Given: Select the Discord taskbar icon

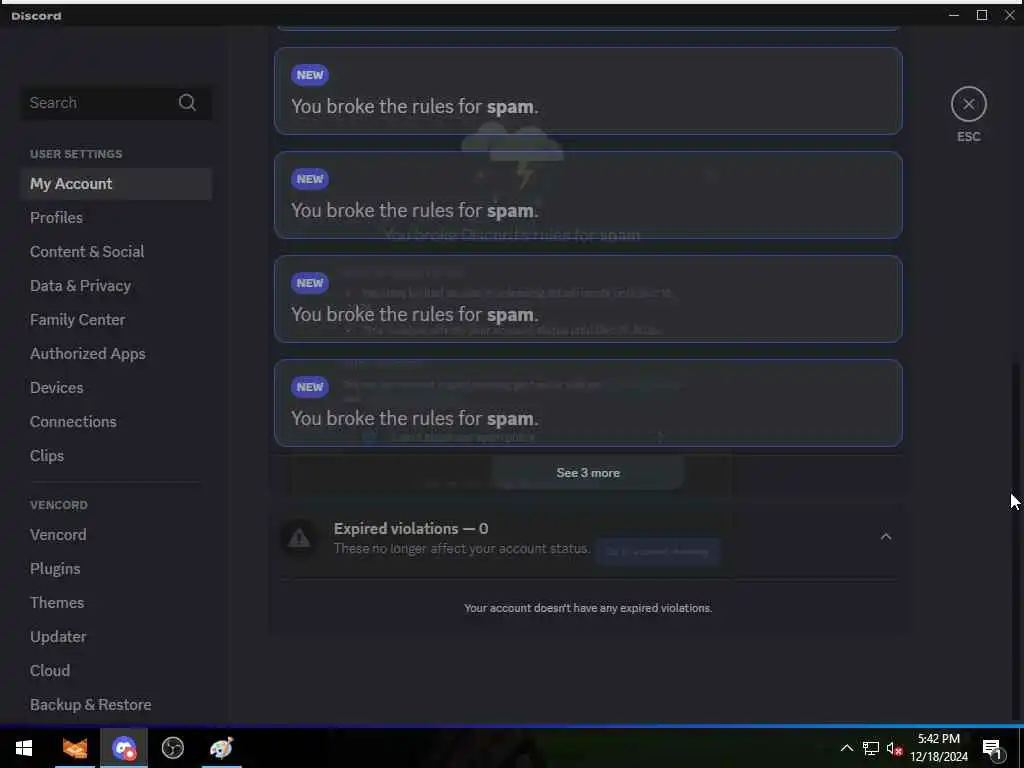Looking at the screenshot, I should coord(124,748).
